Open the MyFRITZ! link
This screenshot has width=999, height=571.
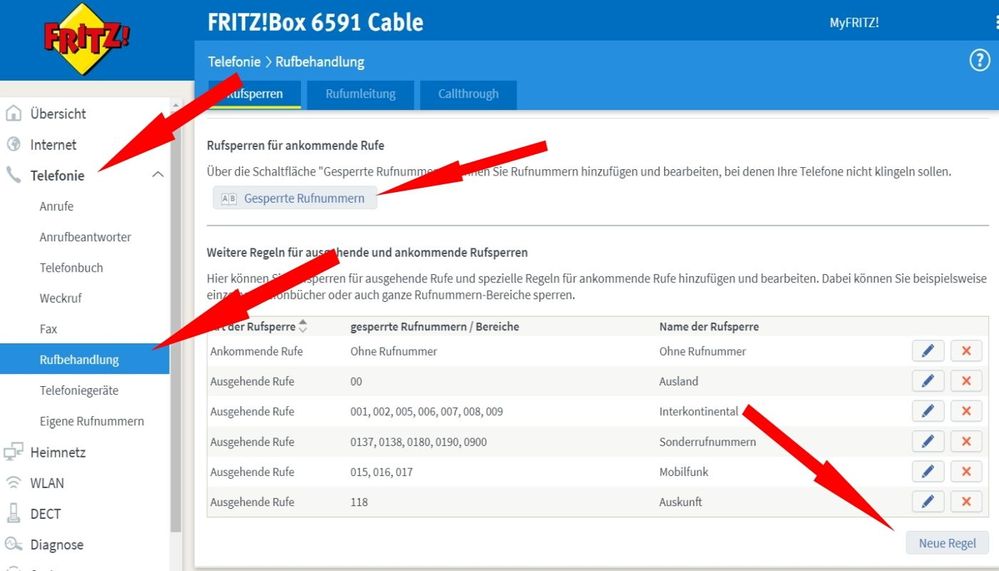pos(854,22)
